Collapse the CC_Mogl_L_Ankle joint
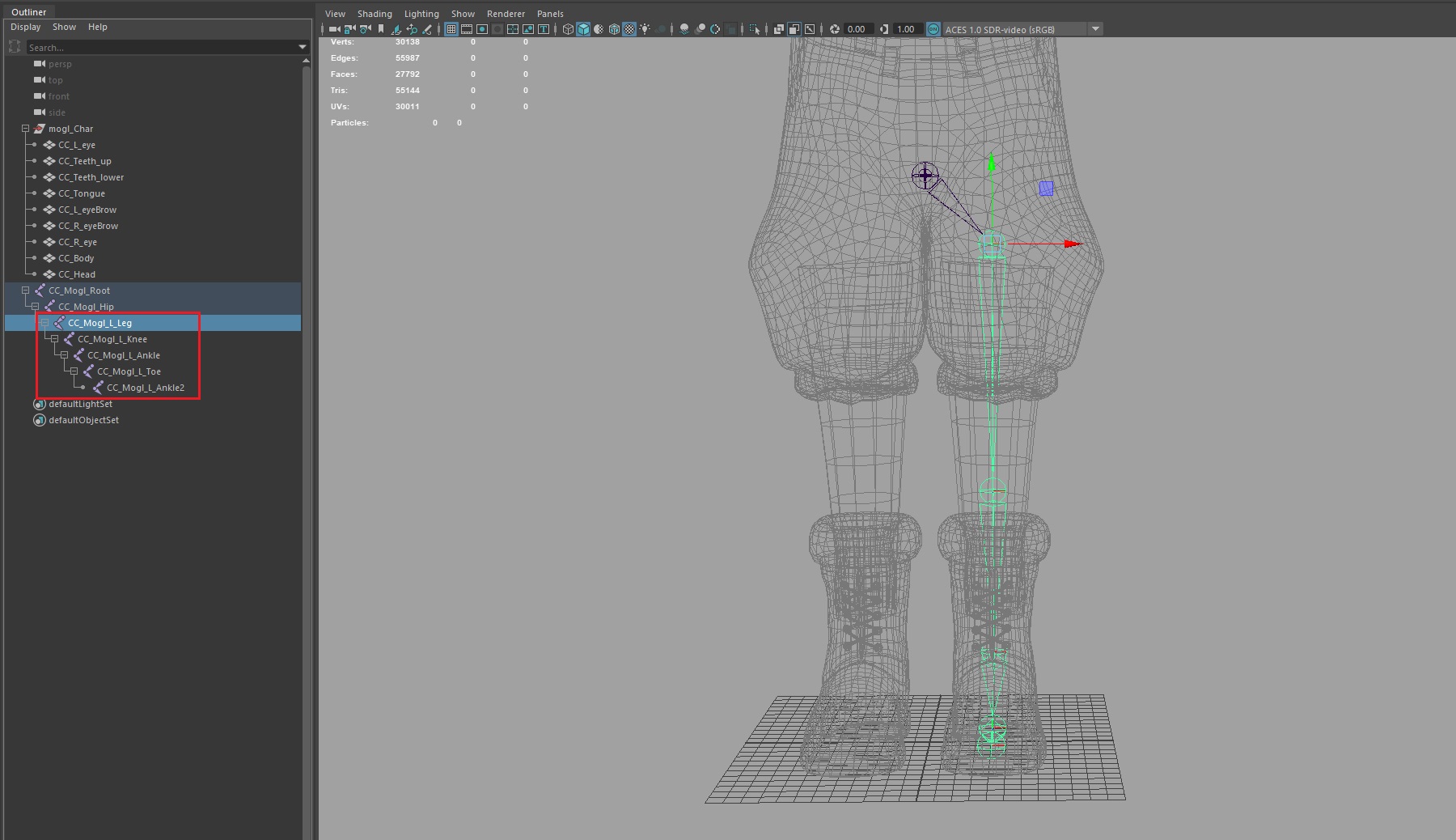The image size is (1456, 840). pyautogui.click(x=64, y=355)
